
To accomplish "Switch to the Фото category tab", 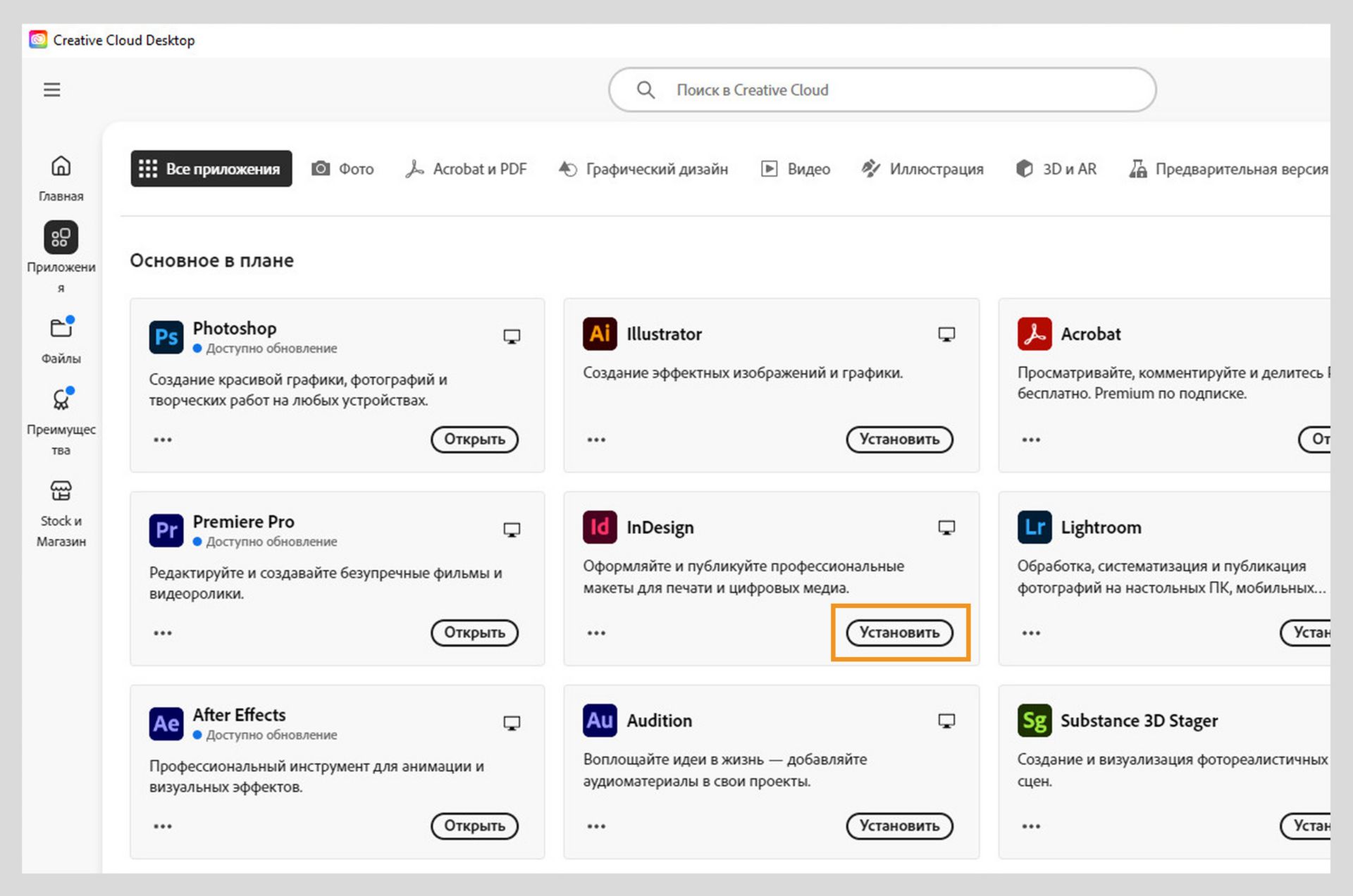I will coord(343,169).
